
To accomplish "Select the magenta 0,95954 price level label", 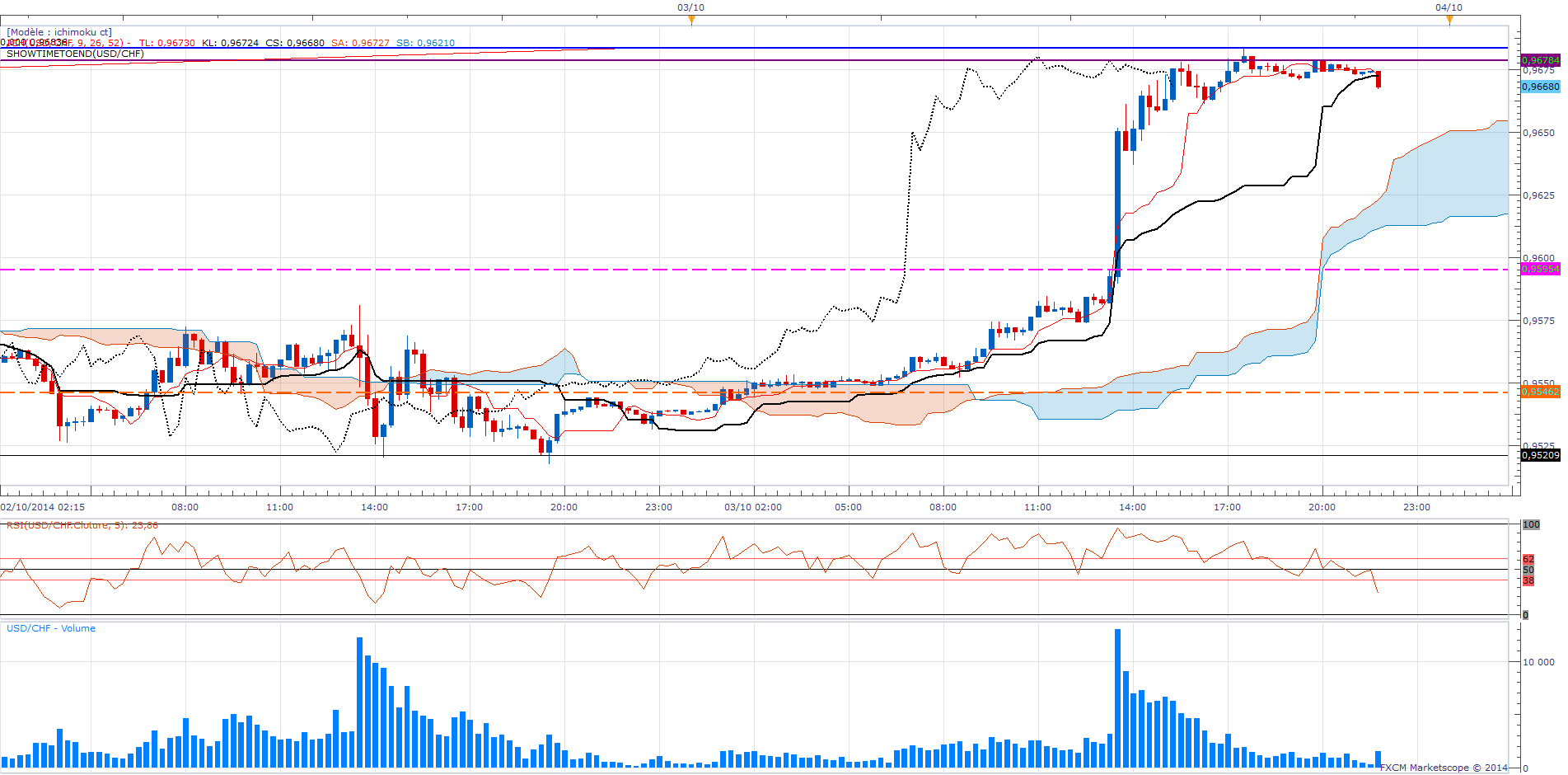I will (x=1540, y=269).
